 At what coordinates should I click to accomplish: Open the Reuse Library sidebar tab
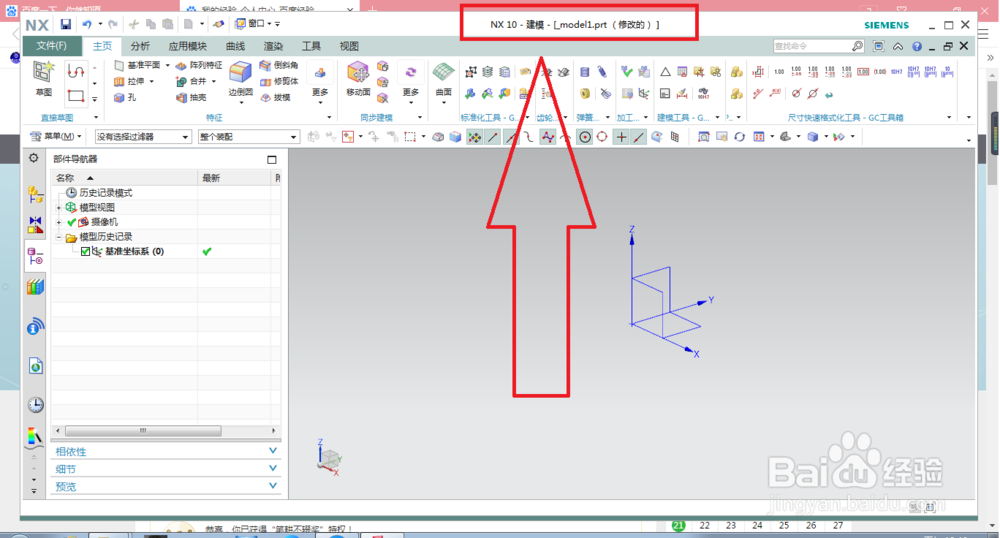(35, 287)
